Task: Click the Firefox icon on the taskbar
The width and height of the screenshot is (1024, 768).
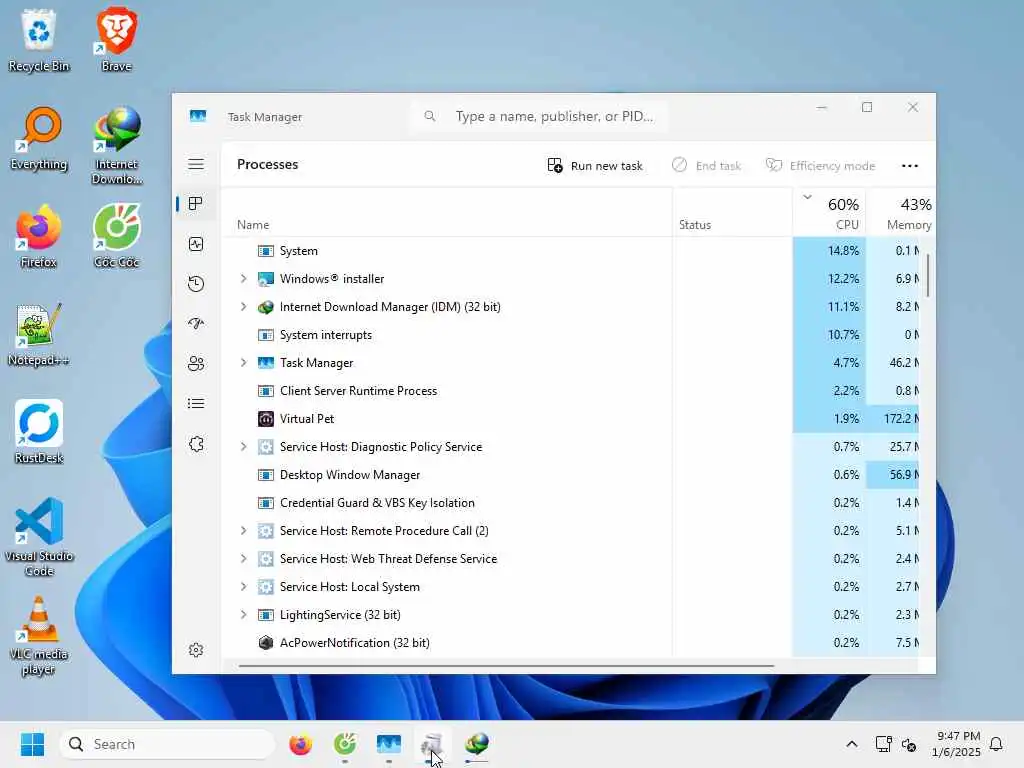Action: pos(300,744)
